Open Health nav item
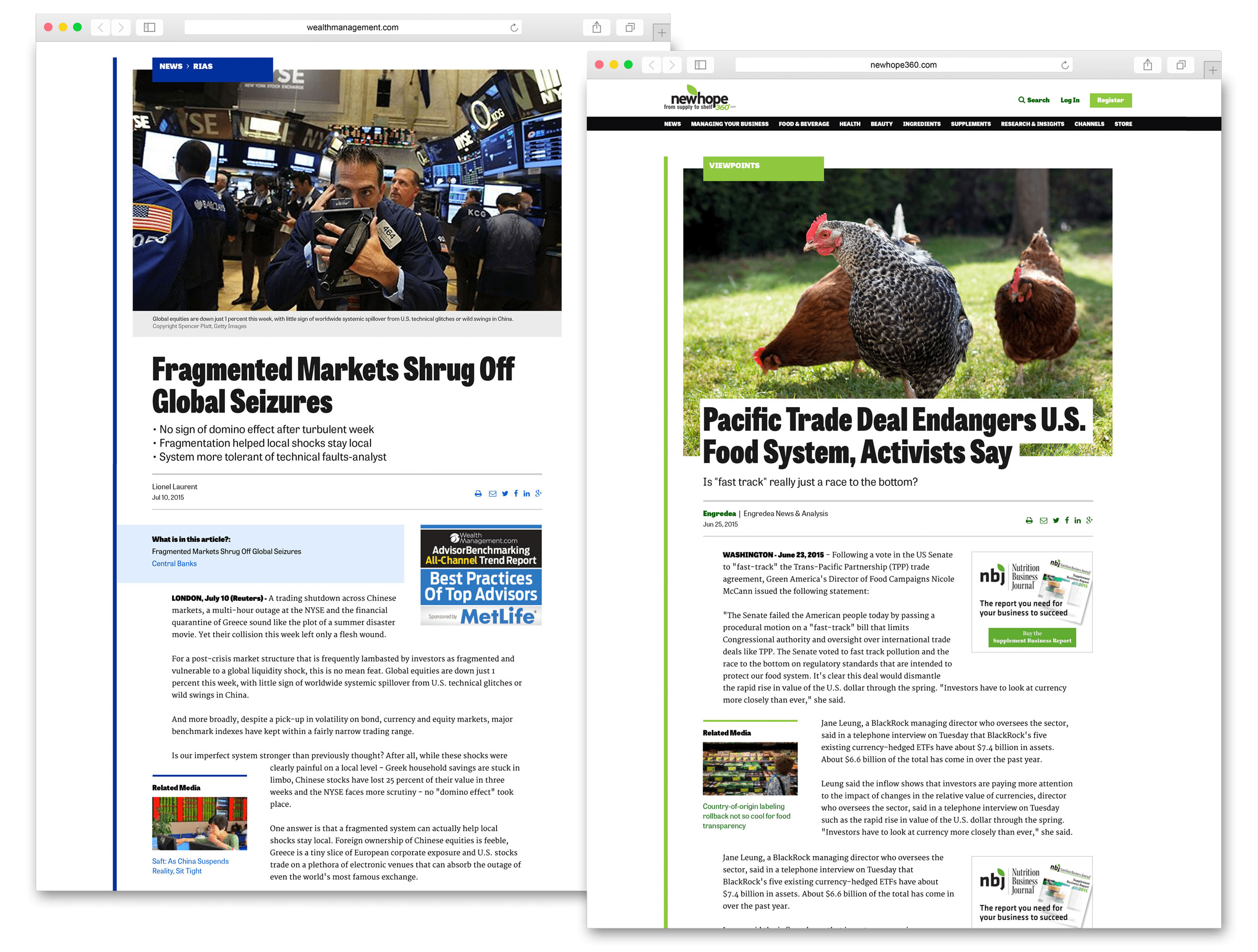 pos(850,124)
